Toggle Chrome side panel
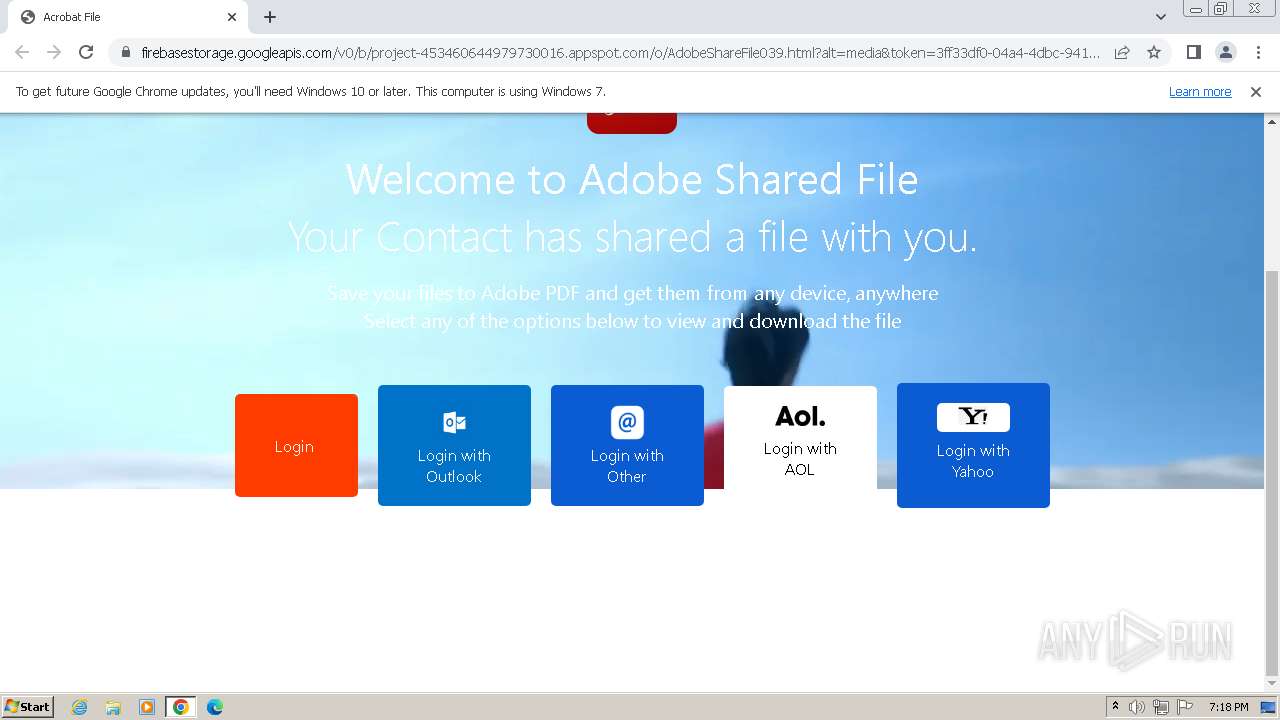1280x720 pixels. (x=1193, y=52)
